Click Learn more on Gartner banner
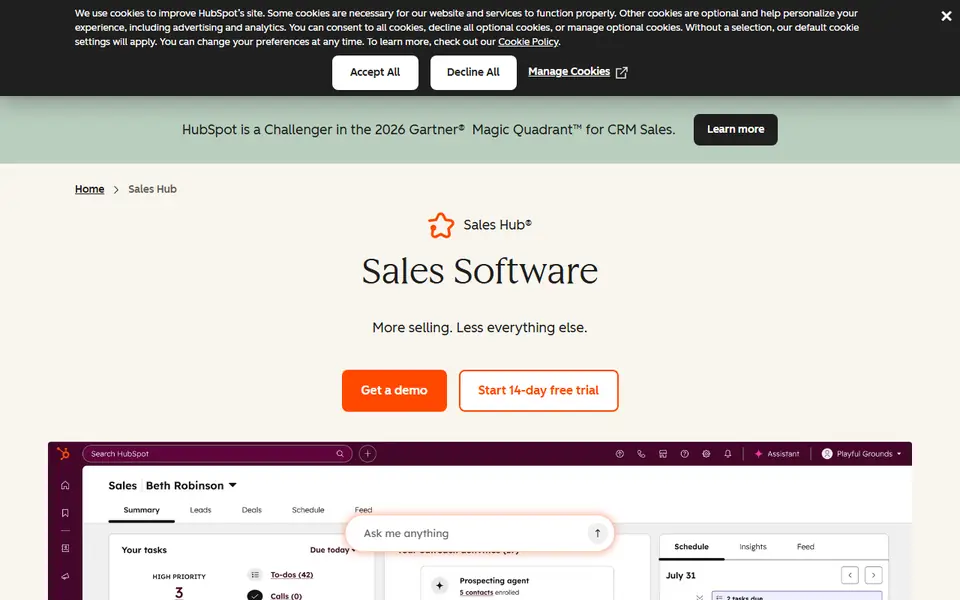Screen dimensions: 960x600 pyautogui.click(x=735, y=129)
